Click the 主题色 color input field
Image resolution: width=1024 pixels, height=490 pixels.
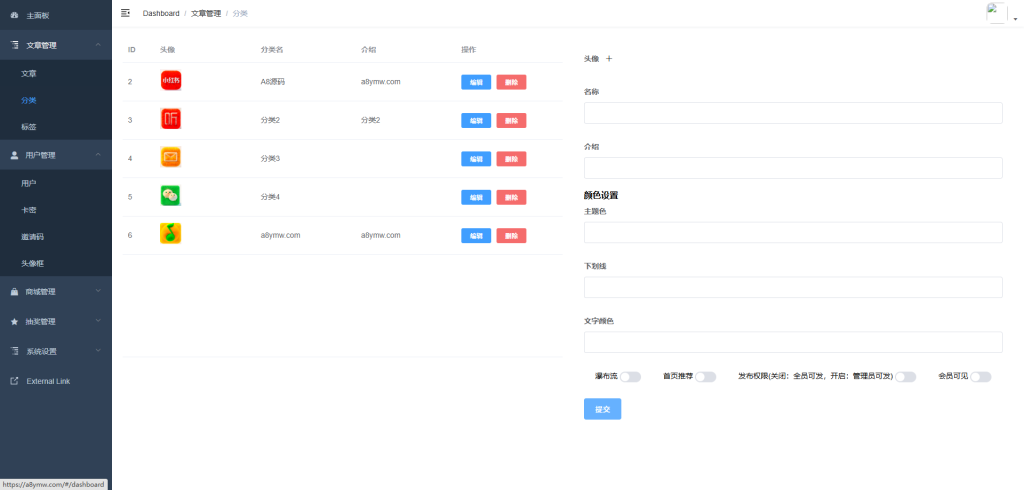coord(793,233)
